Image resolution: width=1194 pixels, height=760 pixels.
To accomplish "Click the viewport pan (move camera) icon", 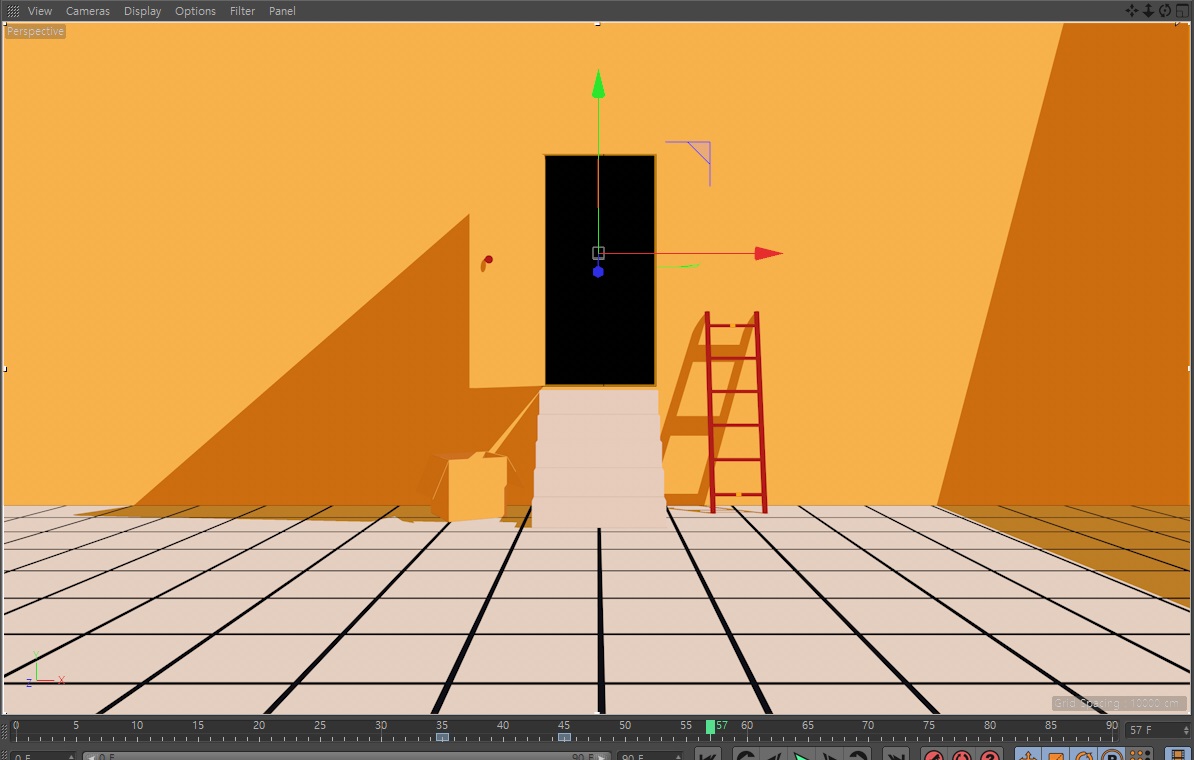I will pos(1132,10).
